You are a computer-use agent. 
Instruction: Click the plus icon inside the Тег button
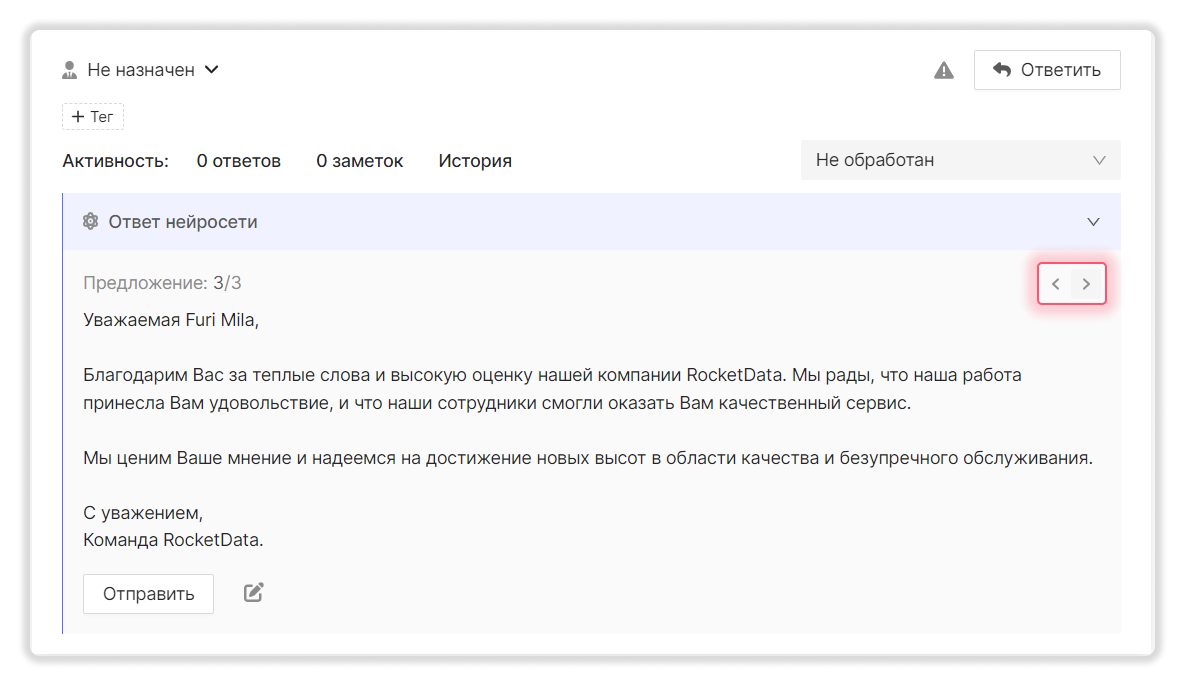click(x=77, y=116)
